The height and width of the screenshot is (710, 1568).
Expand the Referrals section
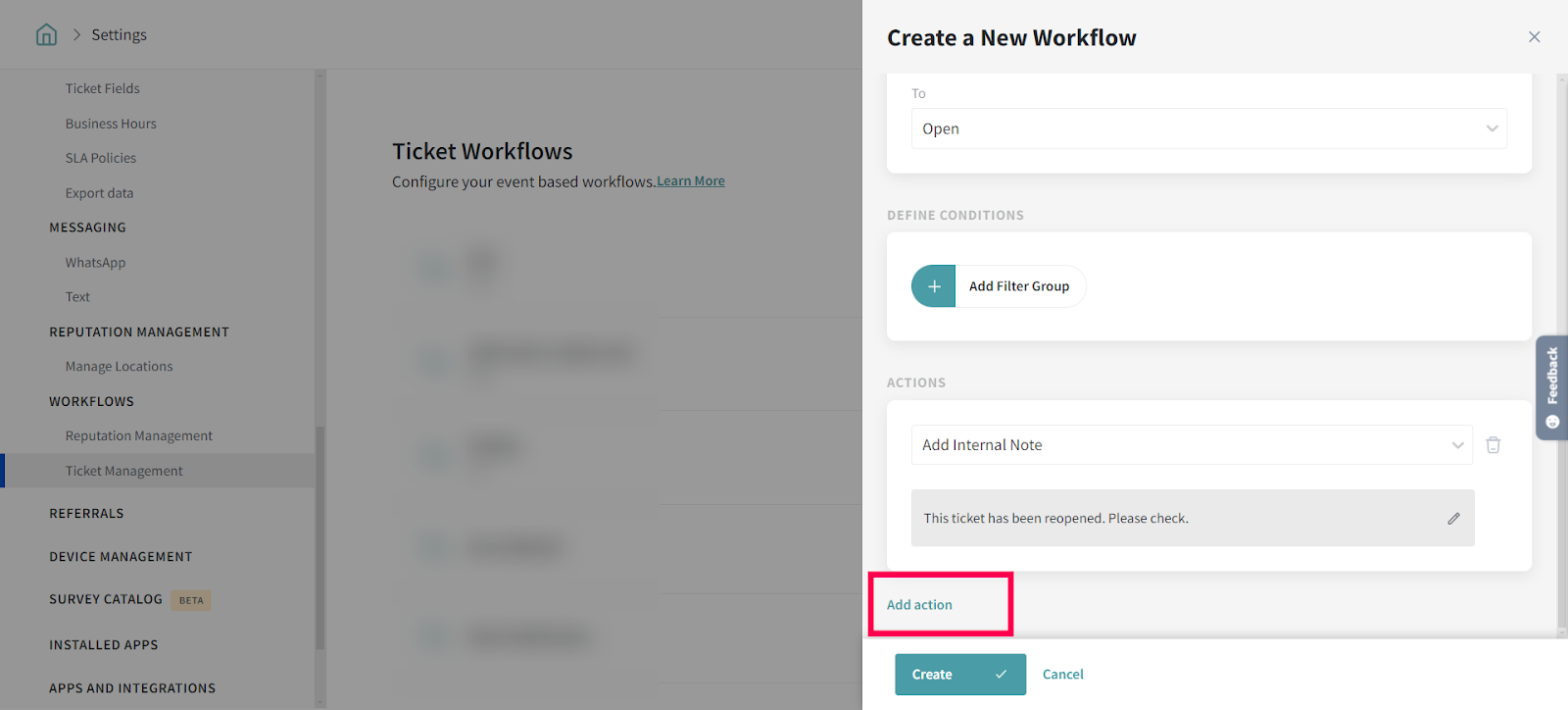[x=86, y=514]
